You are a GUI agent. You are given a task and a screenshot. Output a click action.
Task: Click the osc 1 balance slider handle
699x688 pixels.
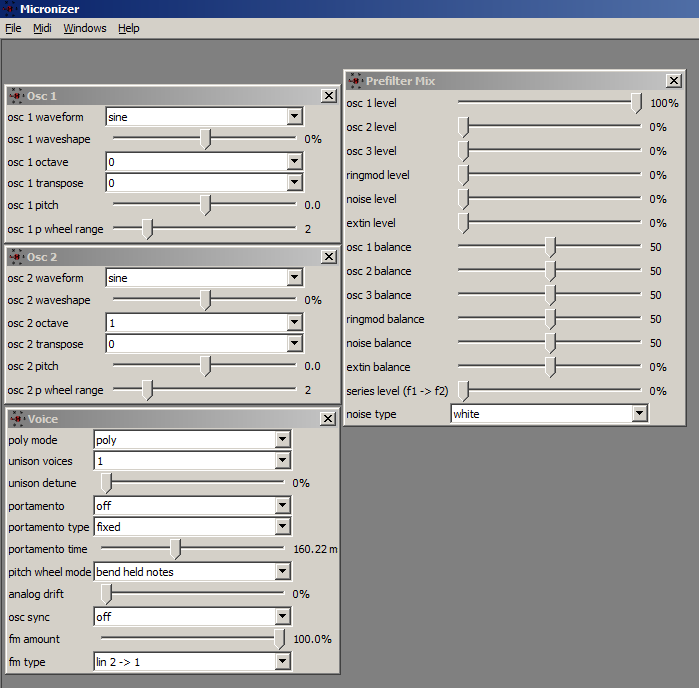point(551,247)
